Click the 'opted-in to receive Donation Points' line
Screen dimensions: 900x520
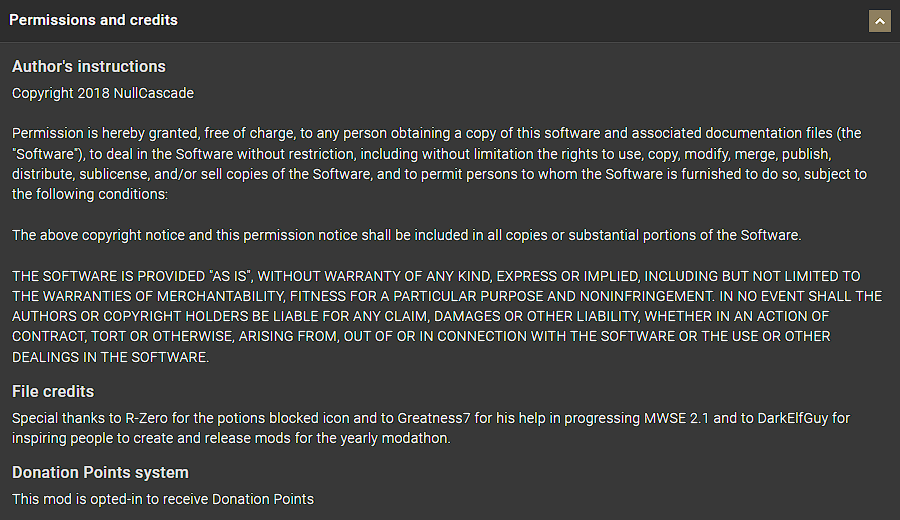tap(200, 498)
